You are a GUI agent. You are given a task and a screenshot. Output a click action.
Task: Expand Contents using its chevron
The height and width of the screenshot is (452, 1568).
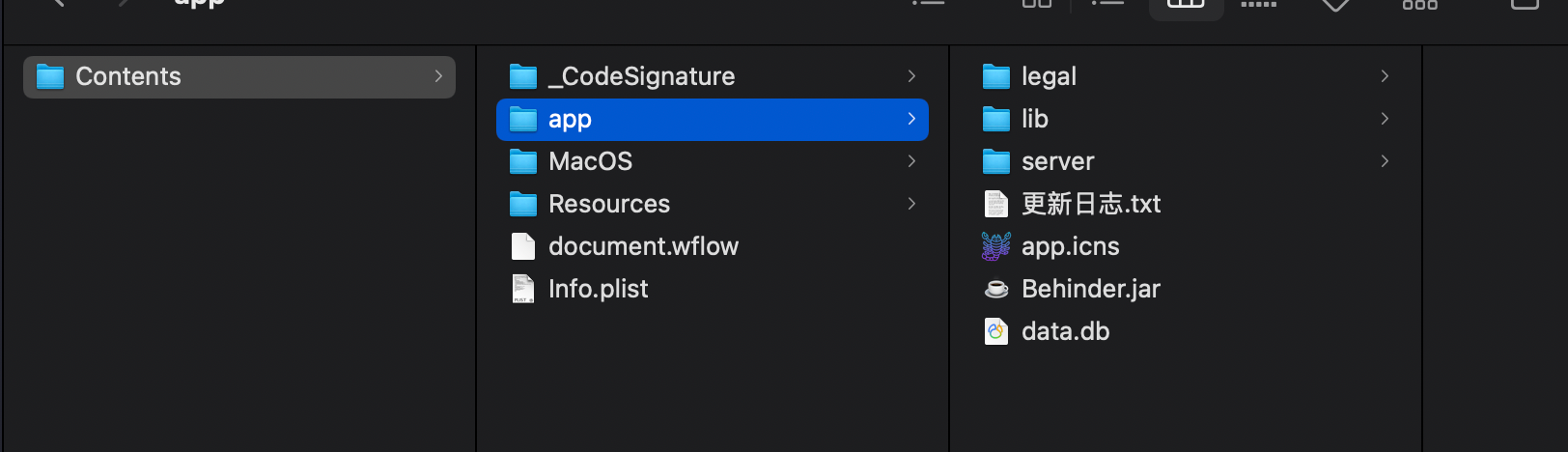click(438, 76)
